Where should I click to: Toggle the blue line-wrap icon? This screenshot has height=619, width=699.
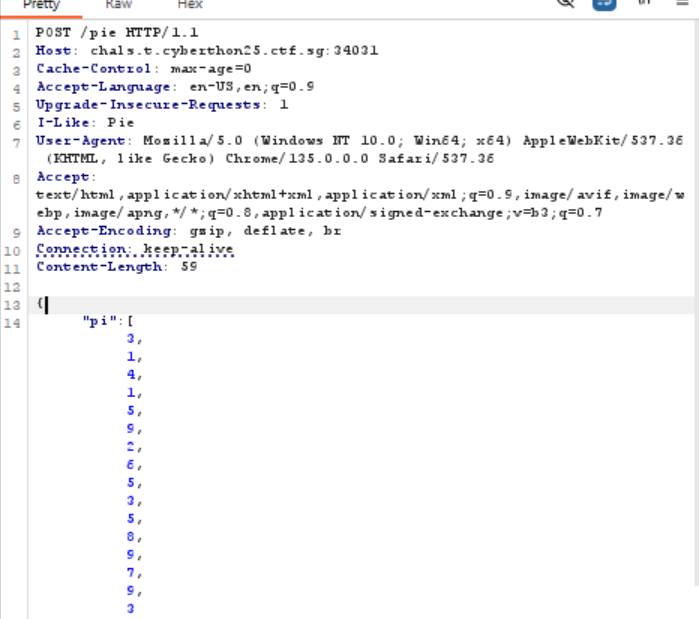[x=604, y=4]
